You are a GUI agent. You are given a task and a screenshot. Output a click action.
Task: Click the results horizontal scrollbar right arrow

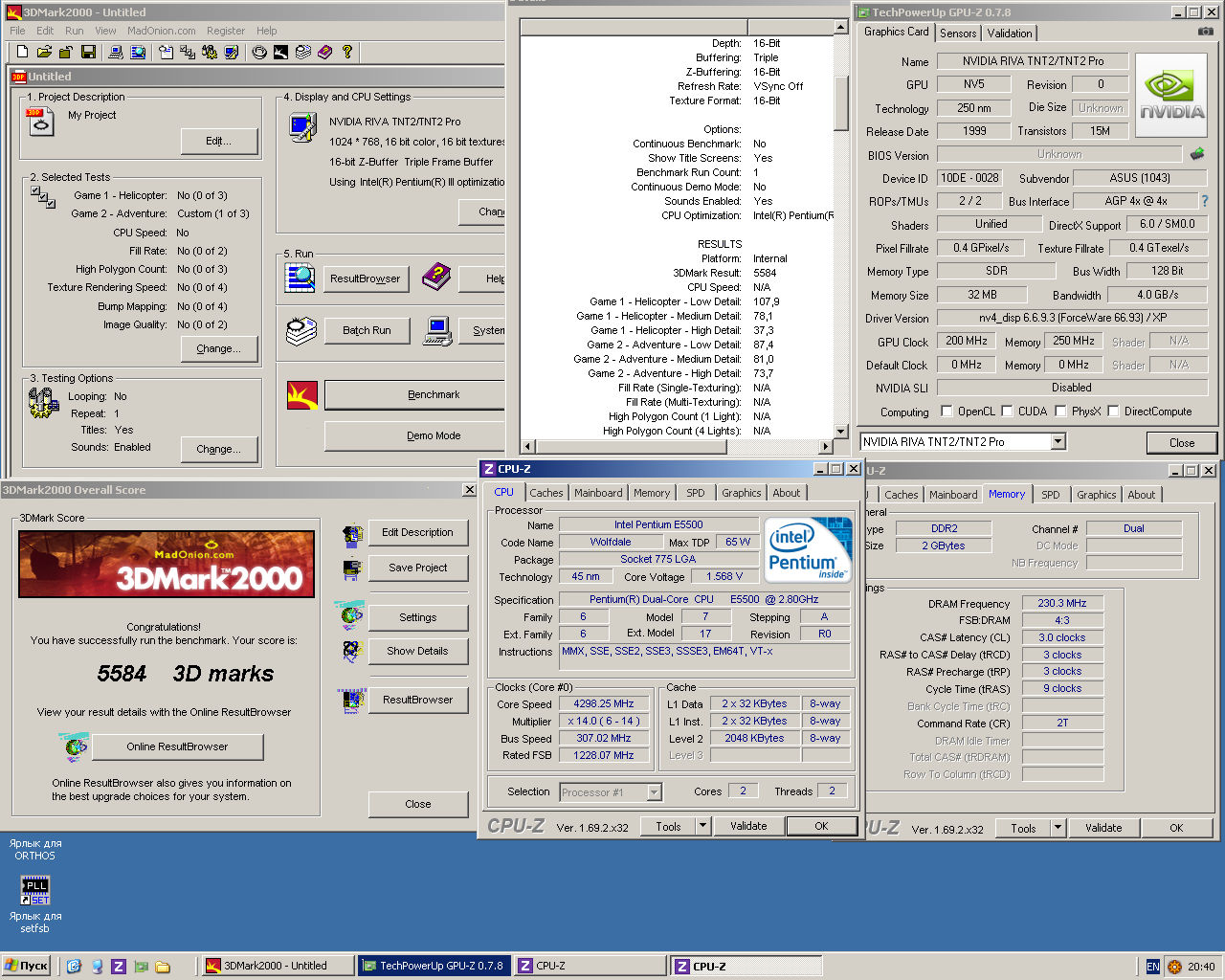tap(826, 446)
